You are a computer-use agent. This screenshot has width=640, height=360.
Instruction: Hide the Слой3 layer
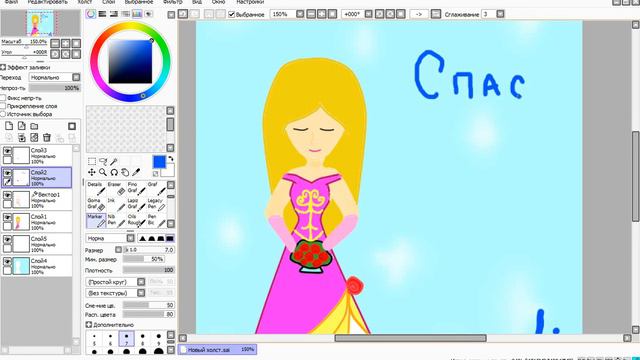[7, 151]
